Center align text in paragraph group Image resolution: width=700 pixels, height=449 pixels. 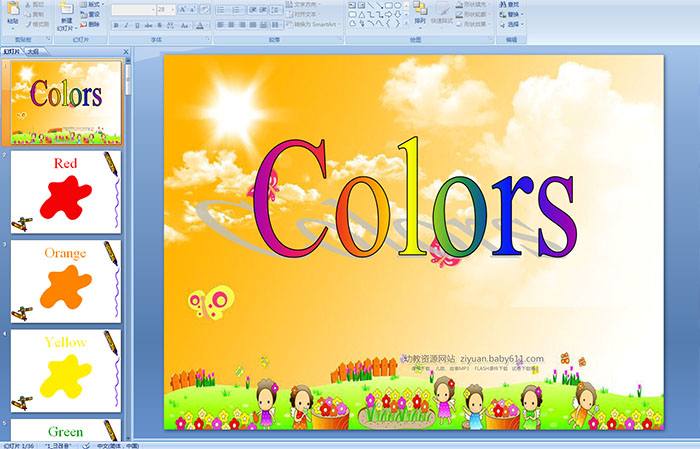(x=231, y=25)
